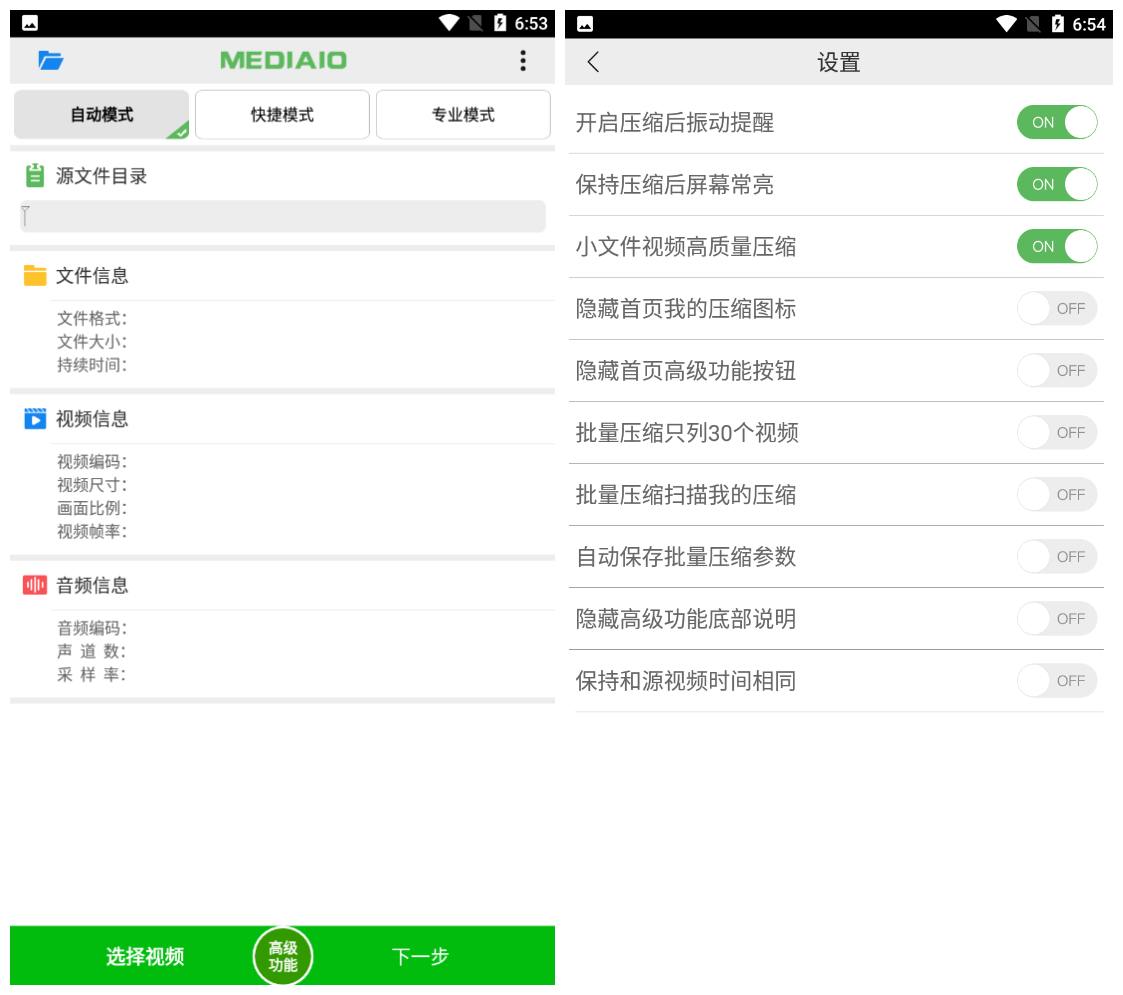Select the 专业模式 tab
Image resolution: width=1123 pixels, height=995 pixels.
[x=462, y=114]
